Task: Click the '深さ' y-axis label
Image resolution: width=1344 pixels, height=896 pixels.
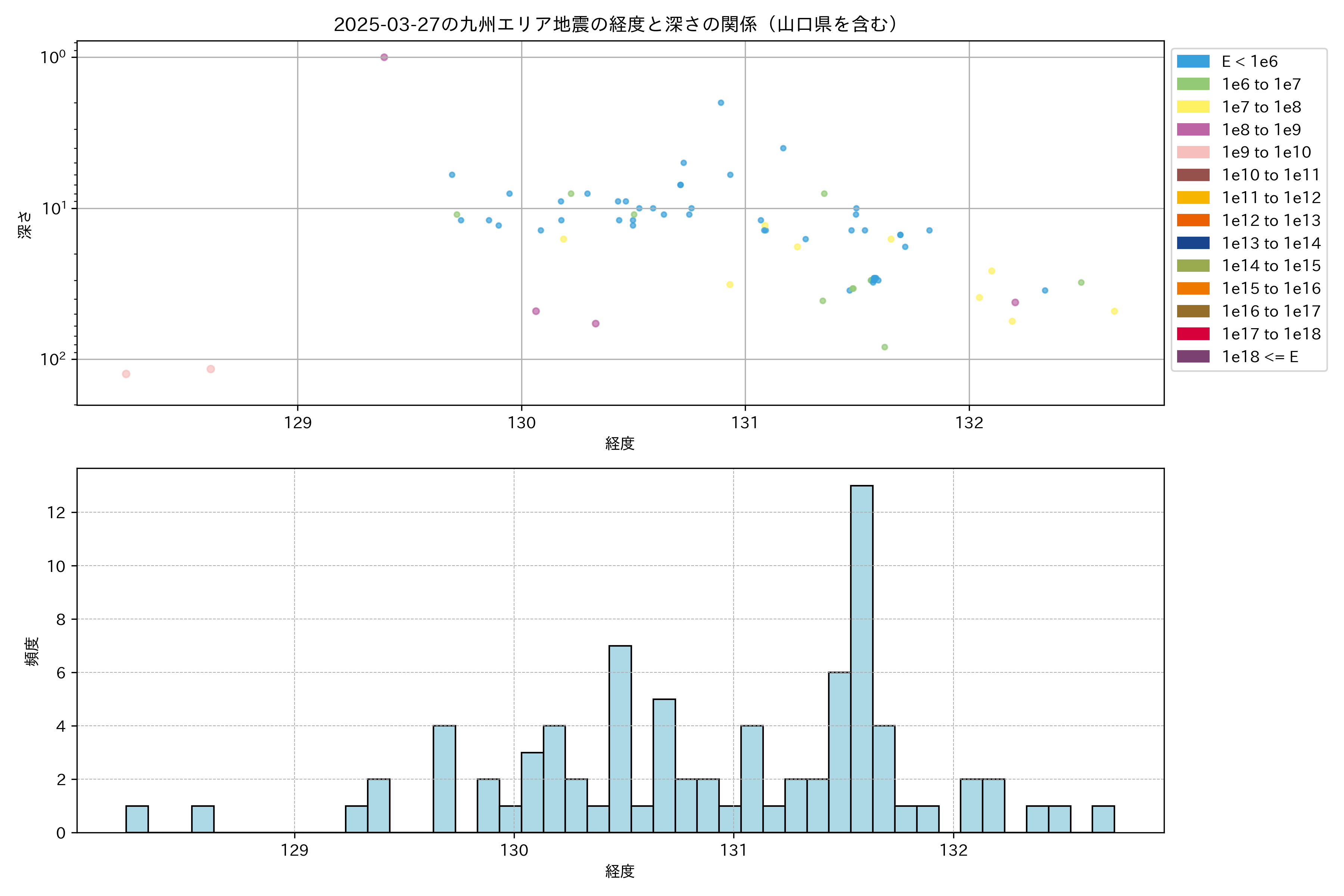Action: [25, 224]
